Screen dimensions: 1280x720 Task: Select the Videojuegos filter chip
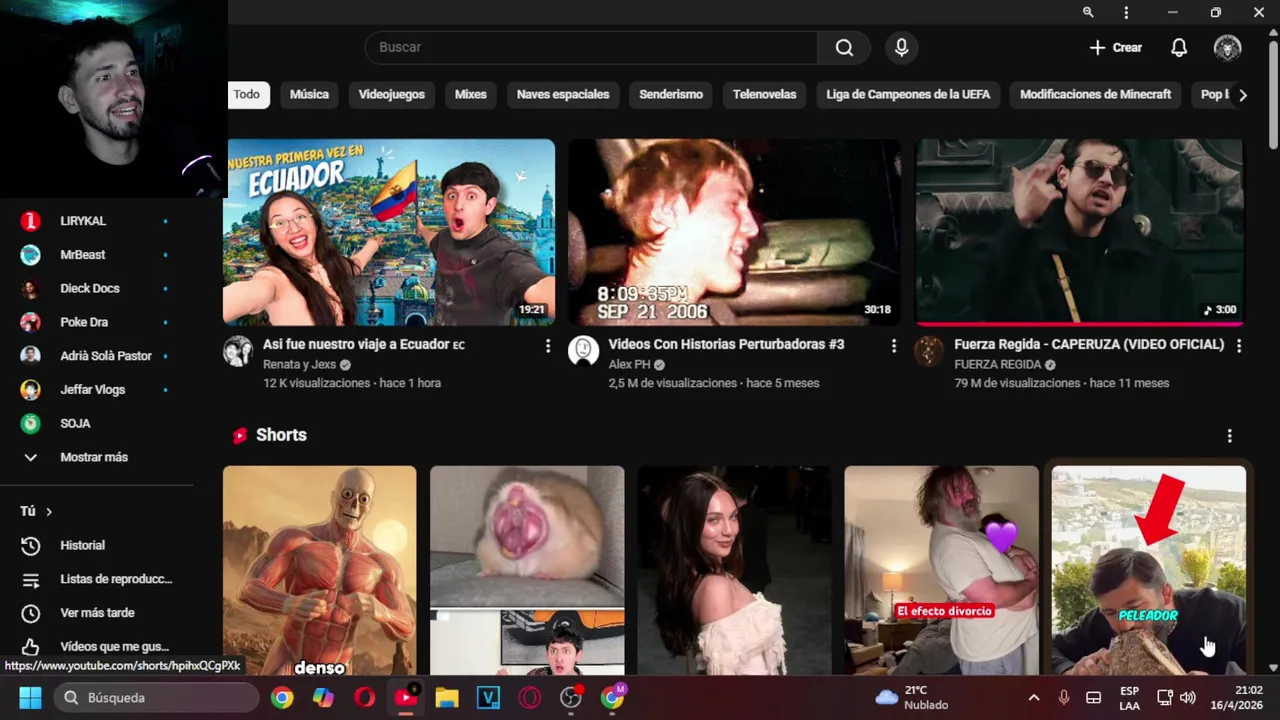coord(392,95)
